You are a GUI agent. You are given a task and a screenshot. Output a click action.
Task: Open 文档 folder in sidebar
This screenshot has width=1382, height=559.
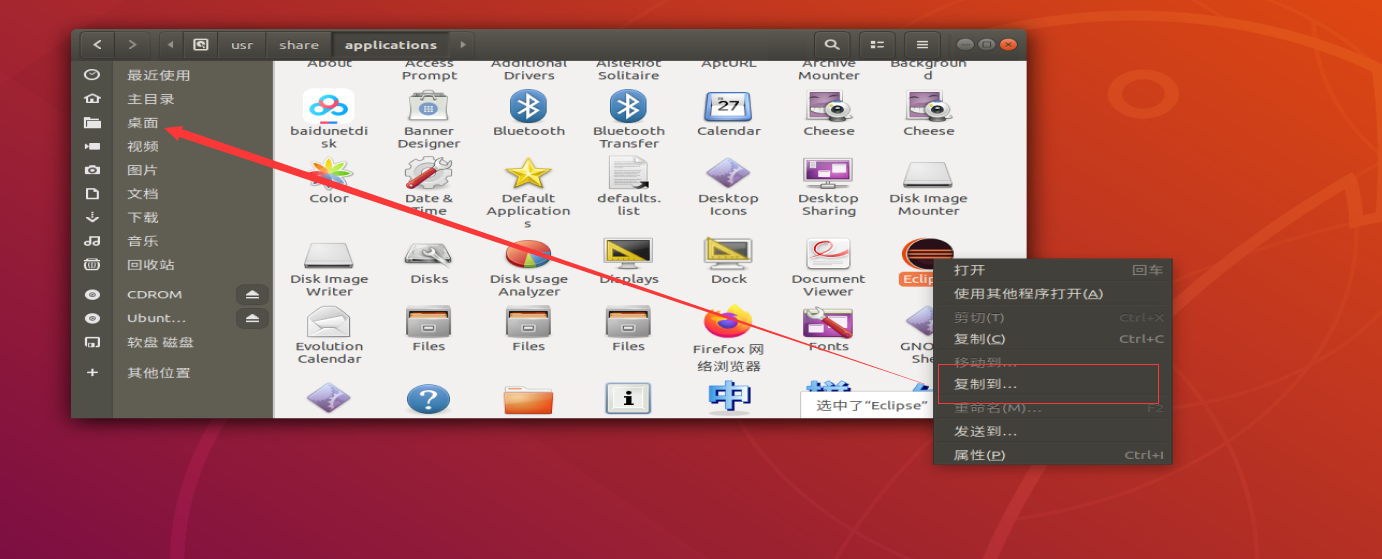[143, 194]
